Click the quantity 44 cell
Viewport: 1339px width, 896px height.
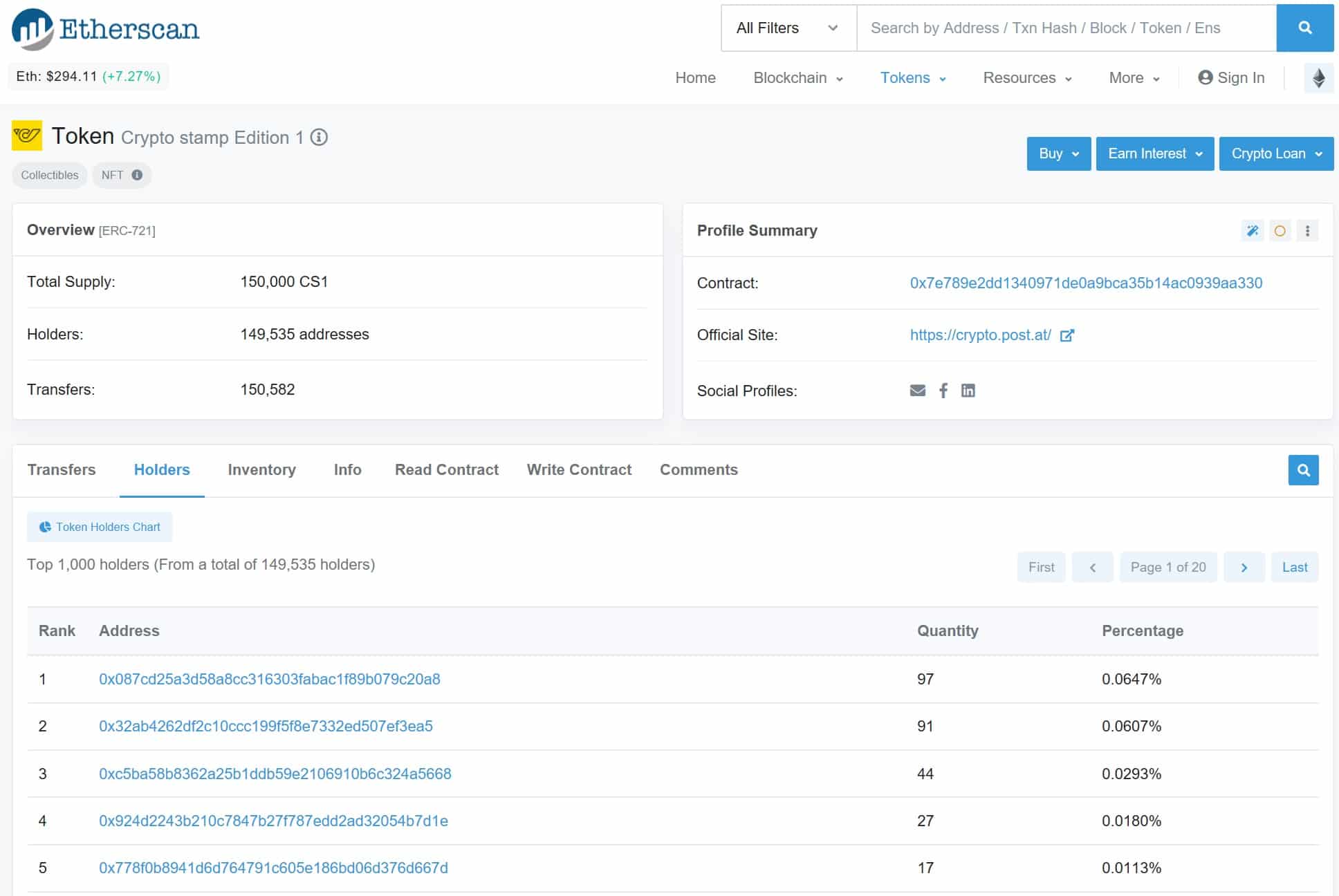point(925,774)
